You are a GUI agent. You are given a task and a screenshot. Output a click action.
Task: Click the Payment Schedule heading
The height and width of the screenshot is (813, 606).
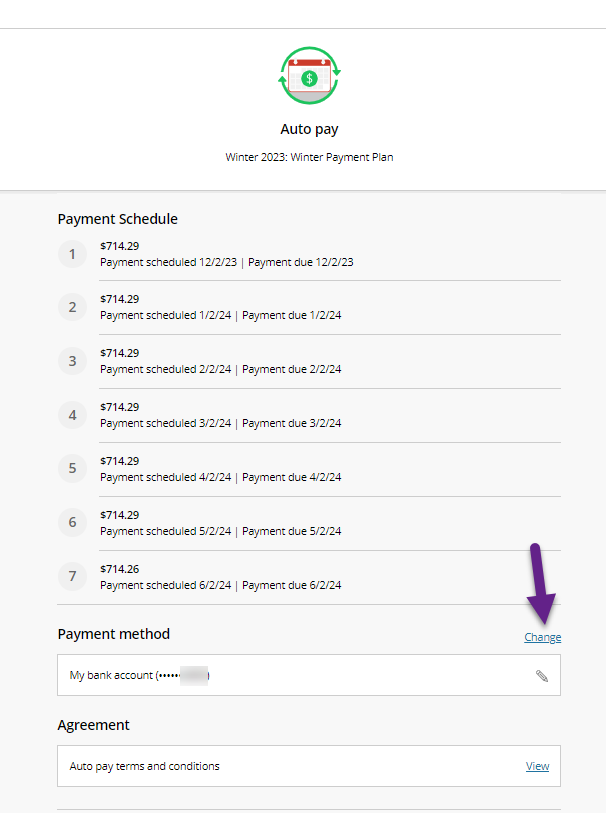118,219
